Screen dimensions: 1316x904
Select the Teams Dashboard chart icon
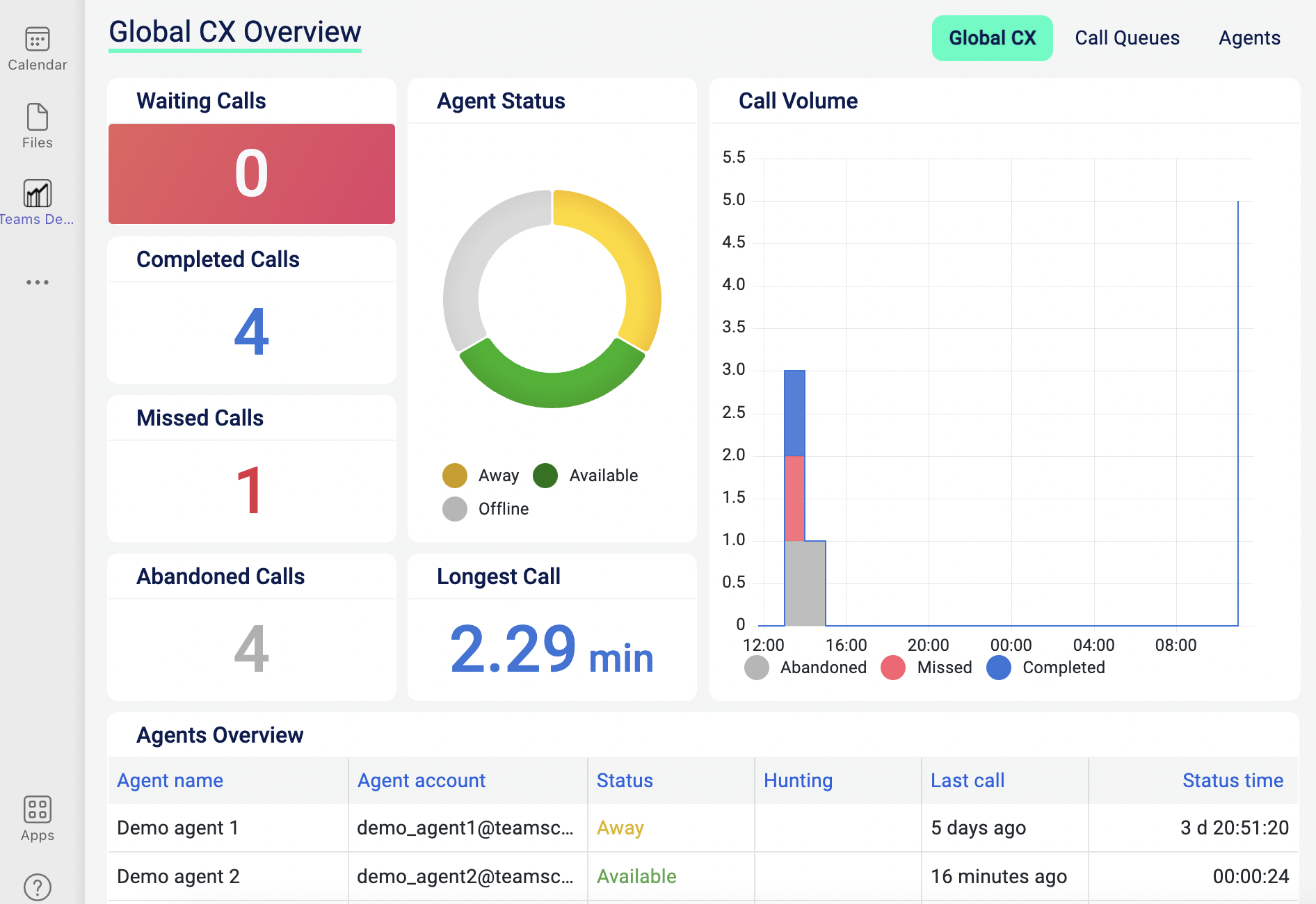tap(38, 193)
